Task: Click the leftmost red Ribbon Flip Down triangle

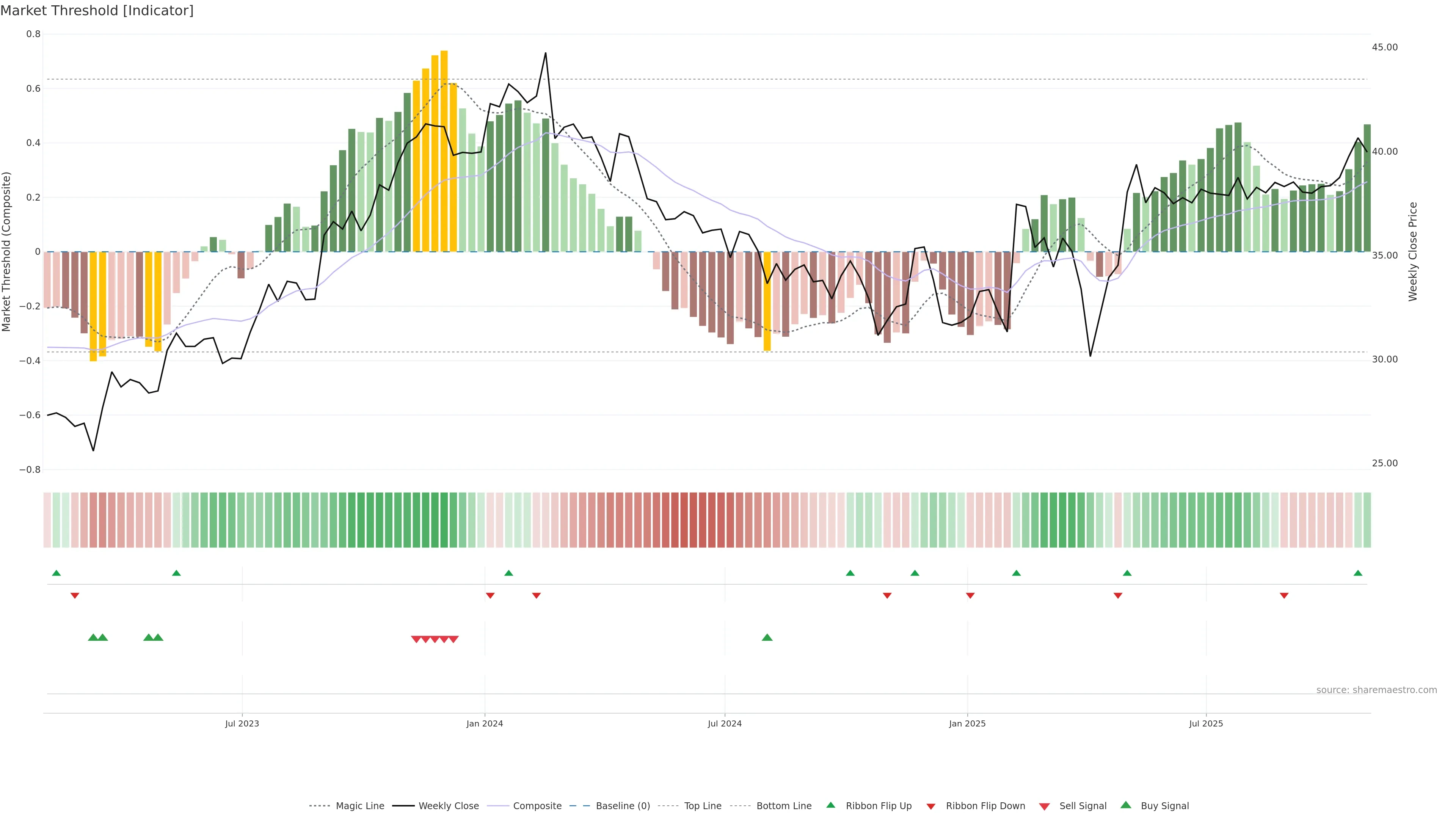Action: point(75,596)
